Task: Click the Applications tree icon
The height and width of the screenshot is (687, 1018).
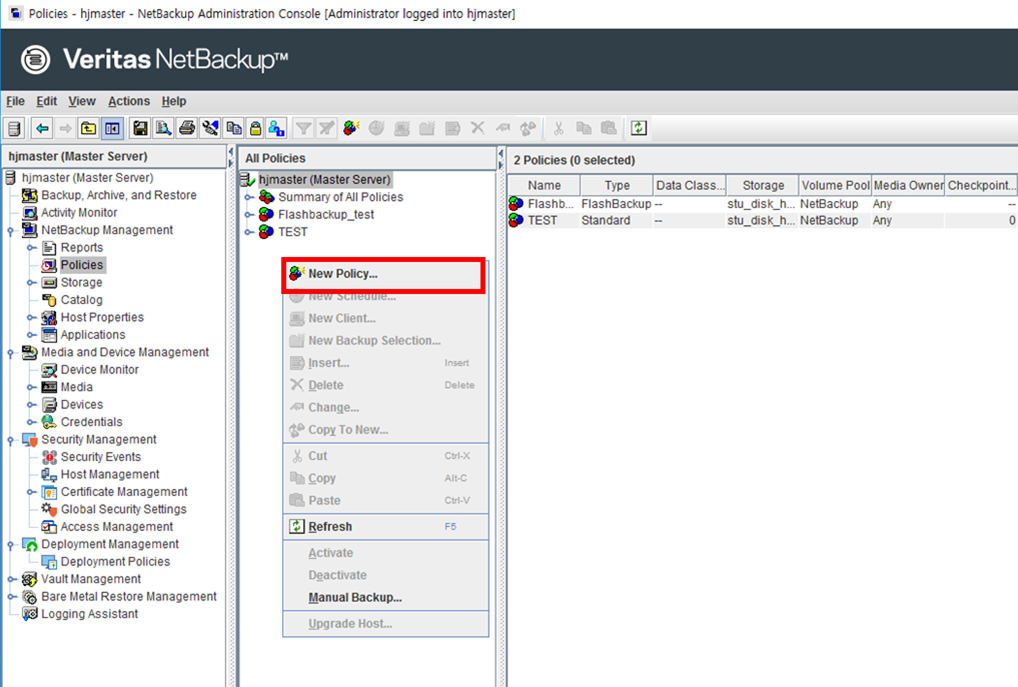Action: (x=49, y=335)
